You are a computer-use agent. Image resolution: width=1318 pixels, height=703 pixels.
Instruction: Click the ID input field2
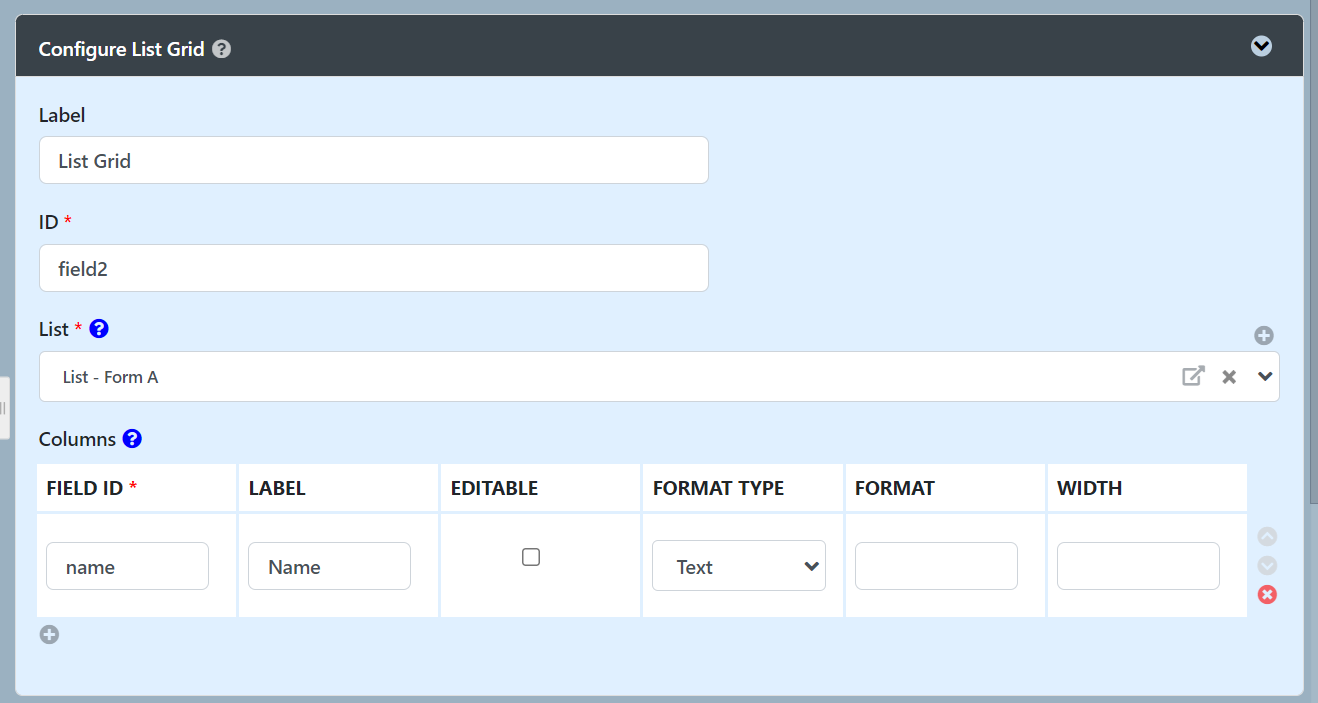(x=373, y=268)
